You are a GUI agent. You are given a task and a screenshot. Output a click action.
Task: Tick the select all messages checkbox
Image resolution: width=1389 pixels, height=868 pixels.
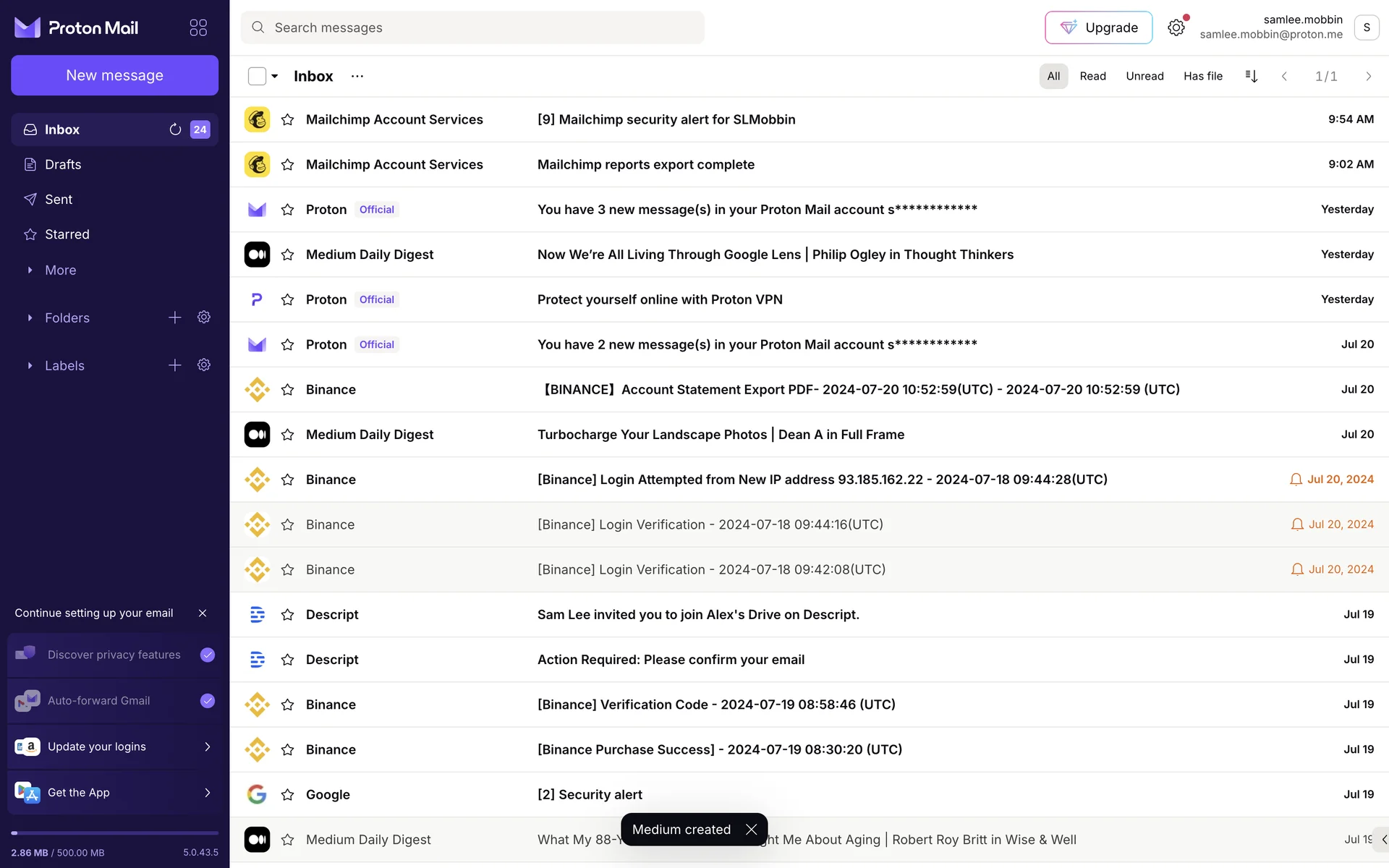257,76
